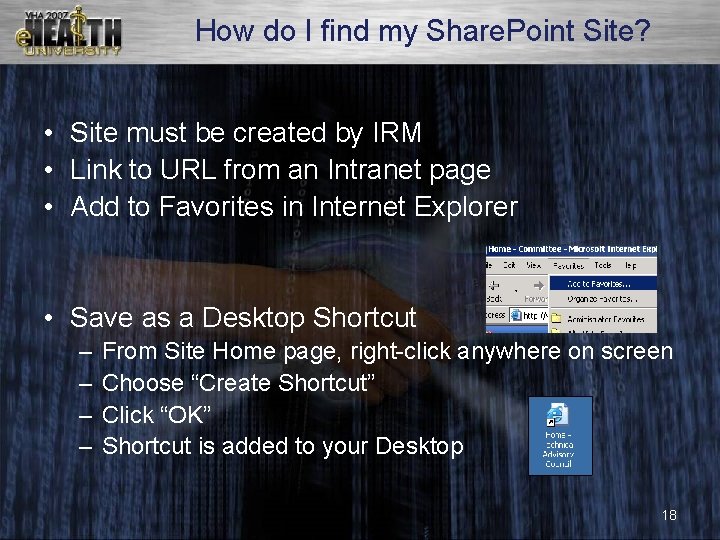The width and height of the screenshot is (720, 540).
Task: Click the eHealth University logo
Action: (x=69, y=31)
